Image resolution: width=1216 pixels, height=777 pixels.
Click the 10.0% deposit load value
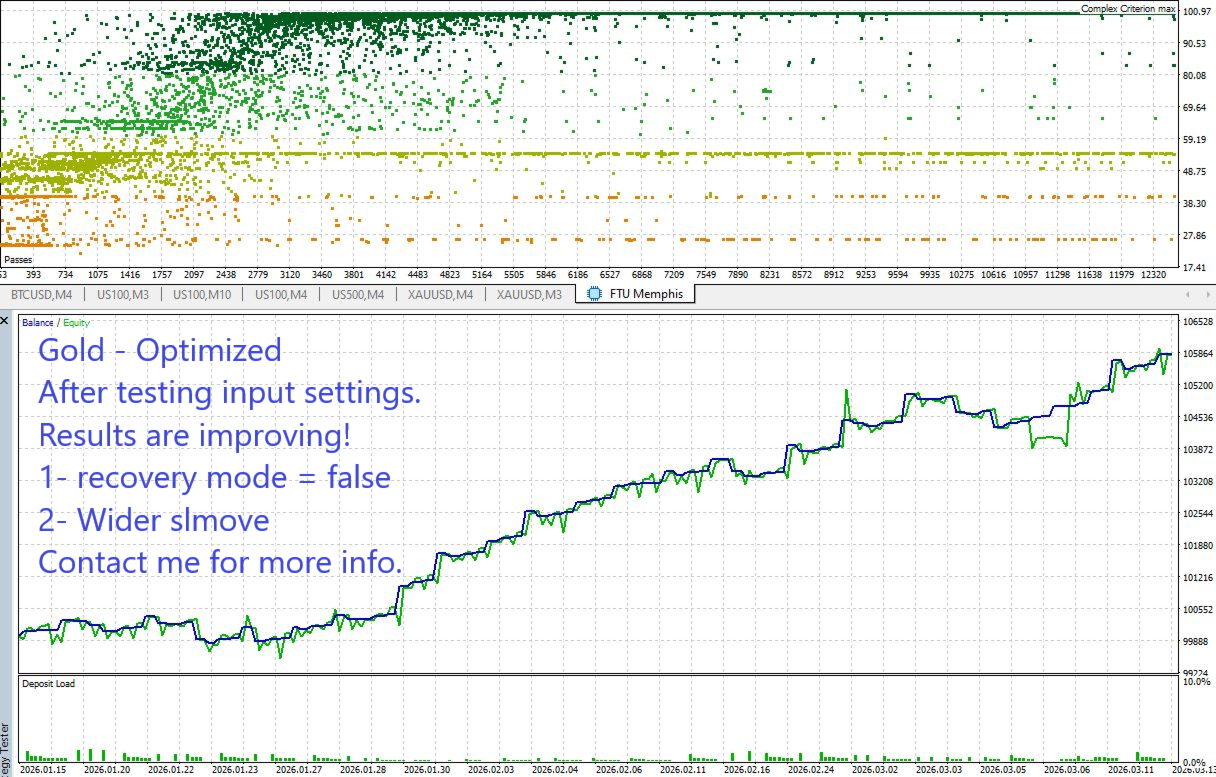[x=1195, y=681]
